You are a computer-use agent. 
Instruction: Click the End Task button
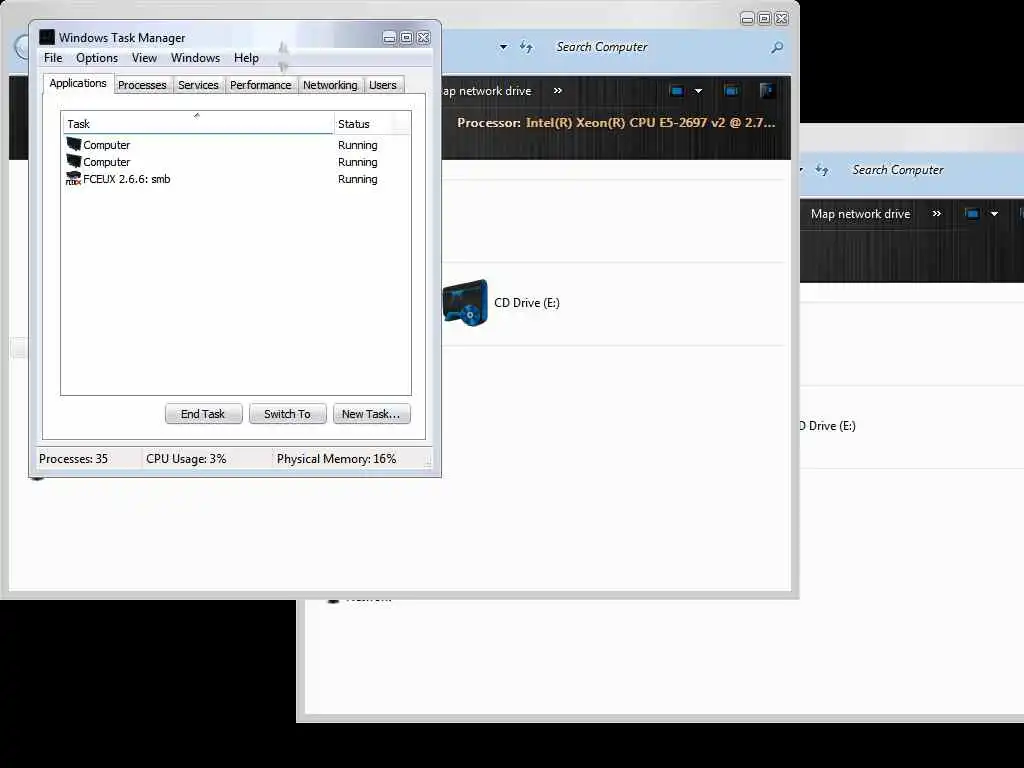[203, 414]
